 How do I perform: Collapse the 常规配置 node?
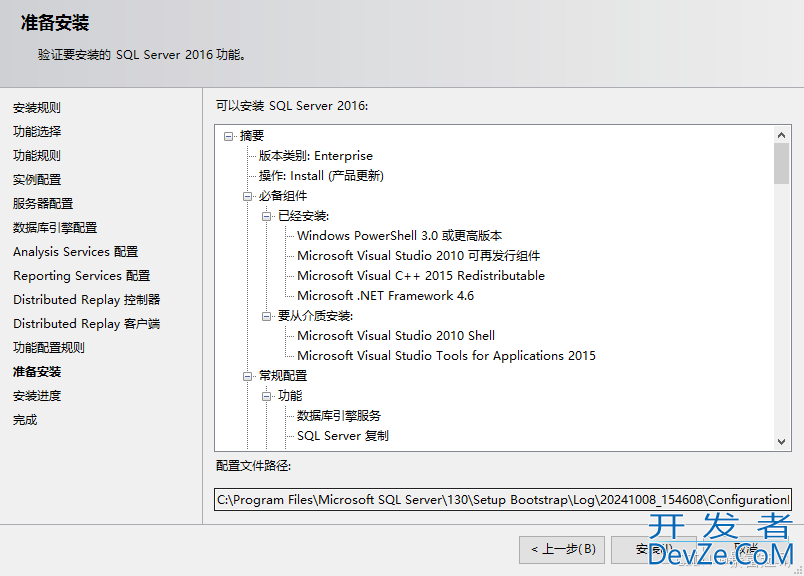click(248, 376)
